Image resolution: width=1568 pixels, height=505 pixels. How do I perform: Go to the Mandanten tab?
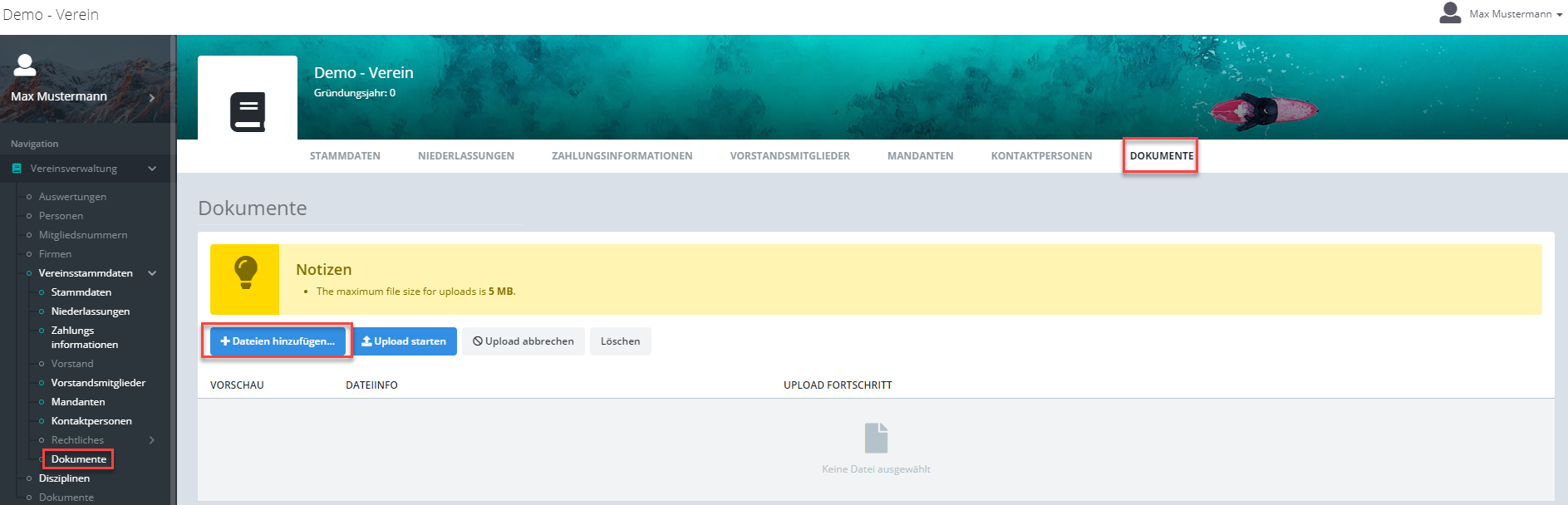[921, 156]
